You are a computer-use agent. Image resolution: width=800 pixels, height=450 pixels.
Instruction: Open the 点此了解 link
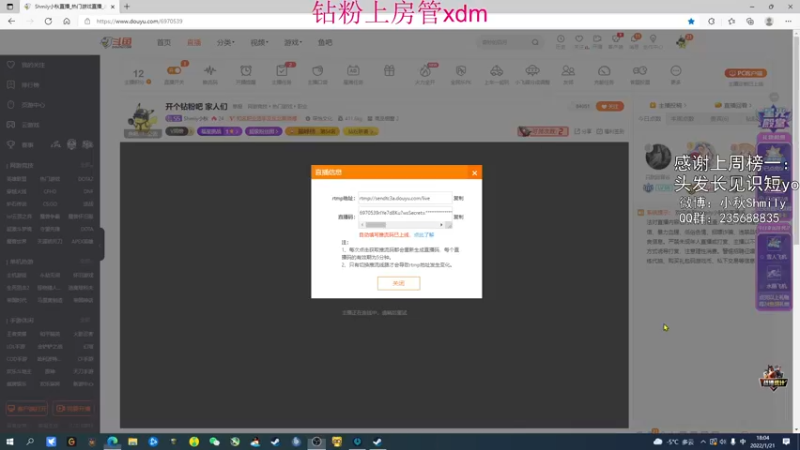[x=424, y=235]
